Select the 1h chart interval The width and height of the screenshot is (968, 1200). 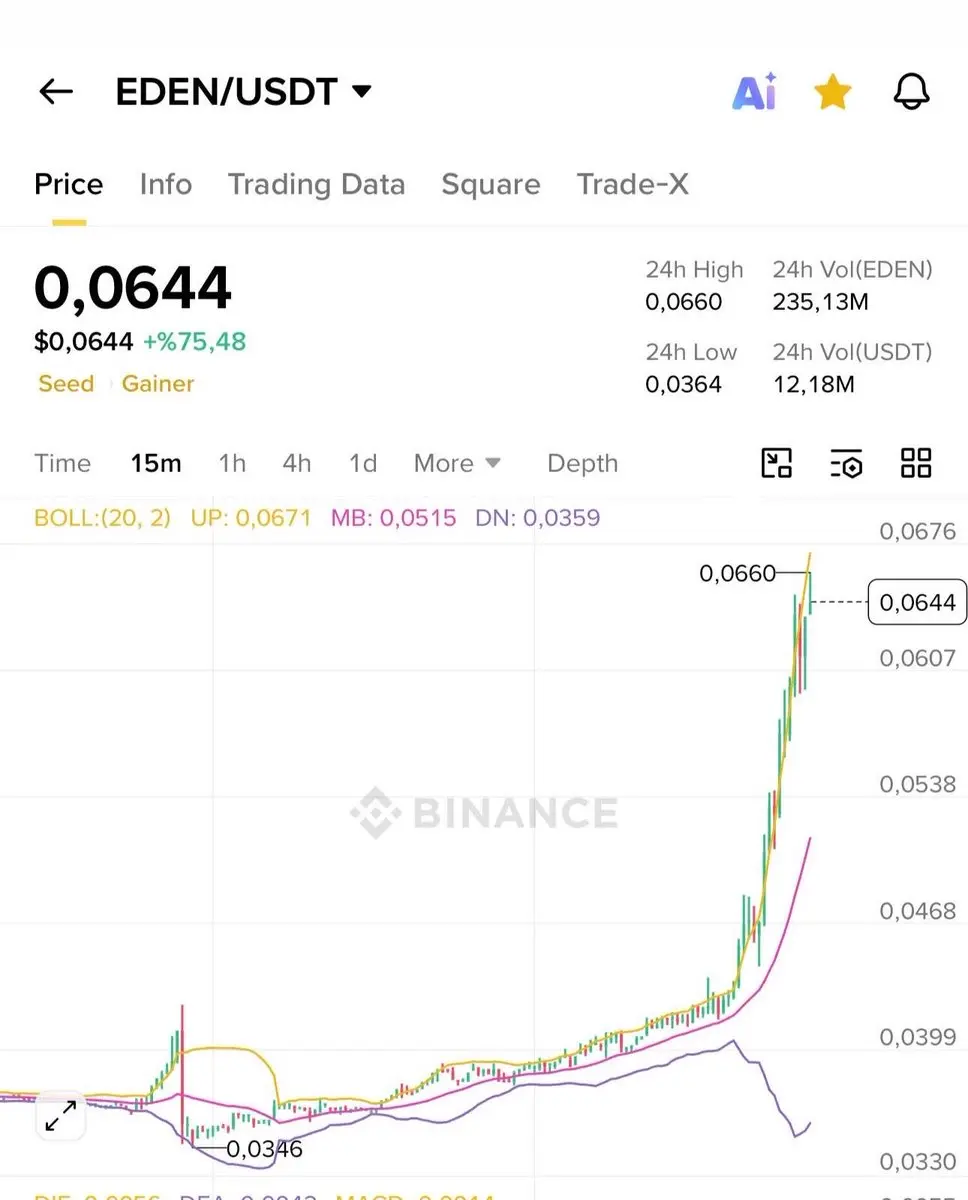coord(232,463)
